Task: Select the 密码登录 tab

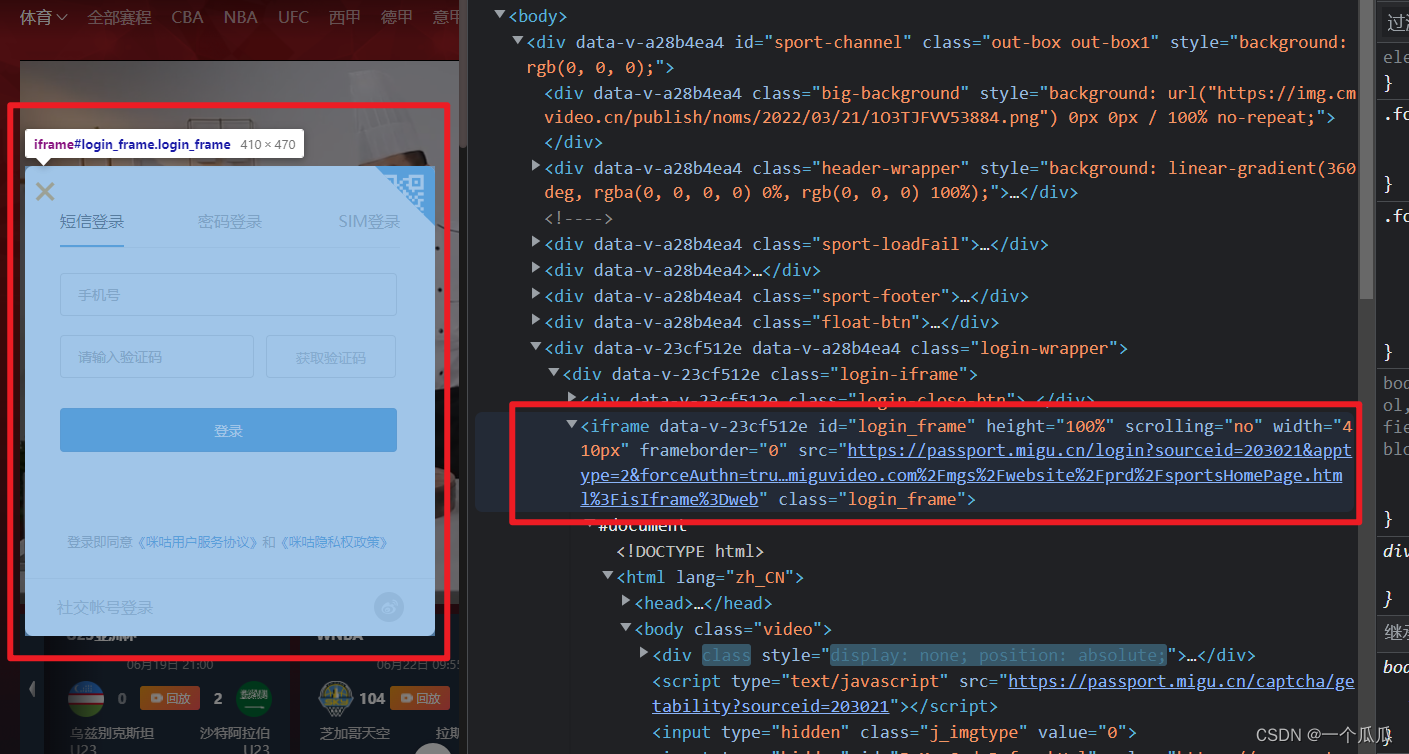Action: tap(230, 222)
